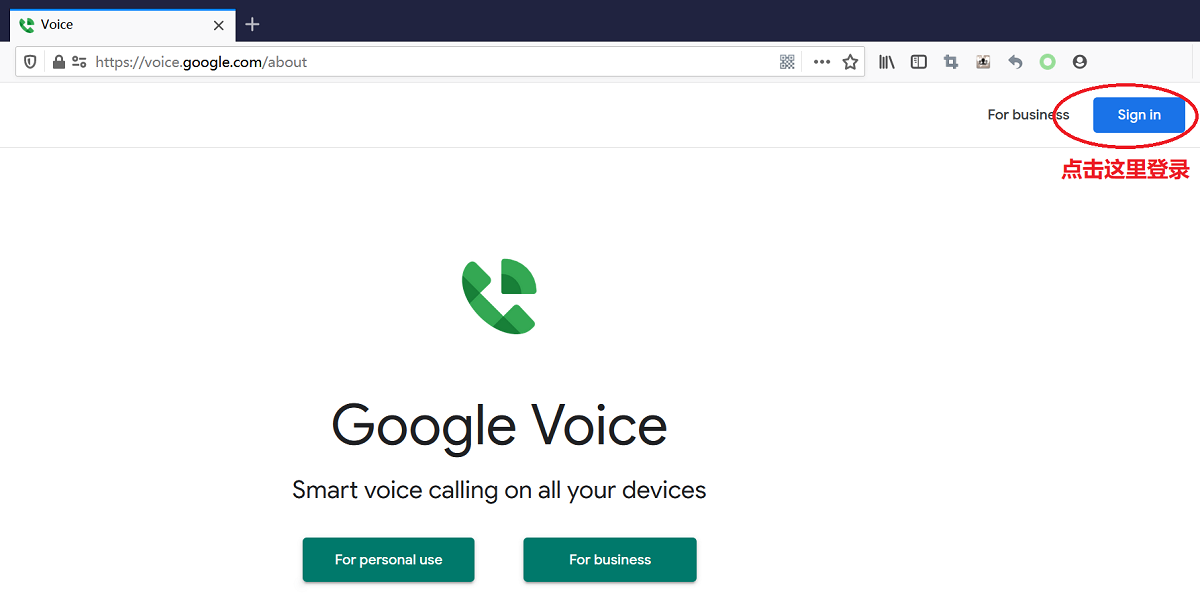Bookmark this page with the star icon

tap(850, 62)
